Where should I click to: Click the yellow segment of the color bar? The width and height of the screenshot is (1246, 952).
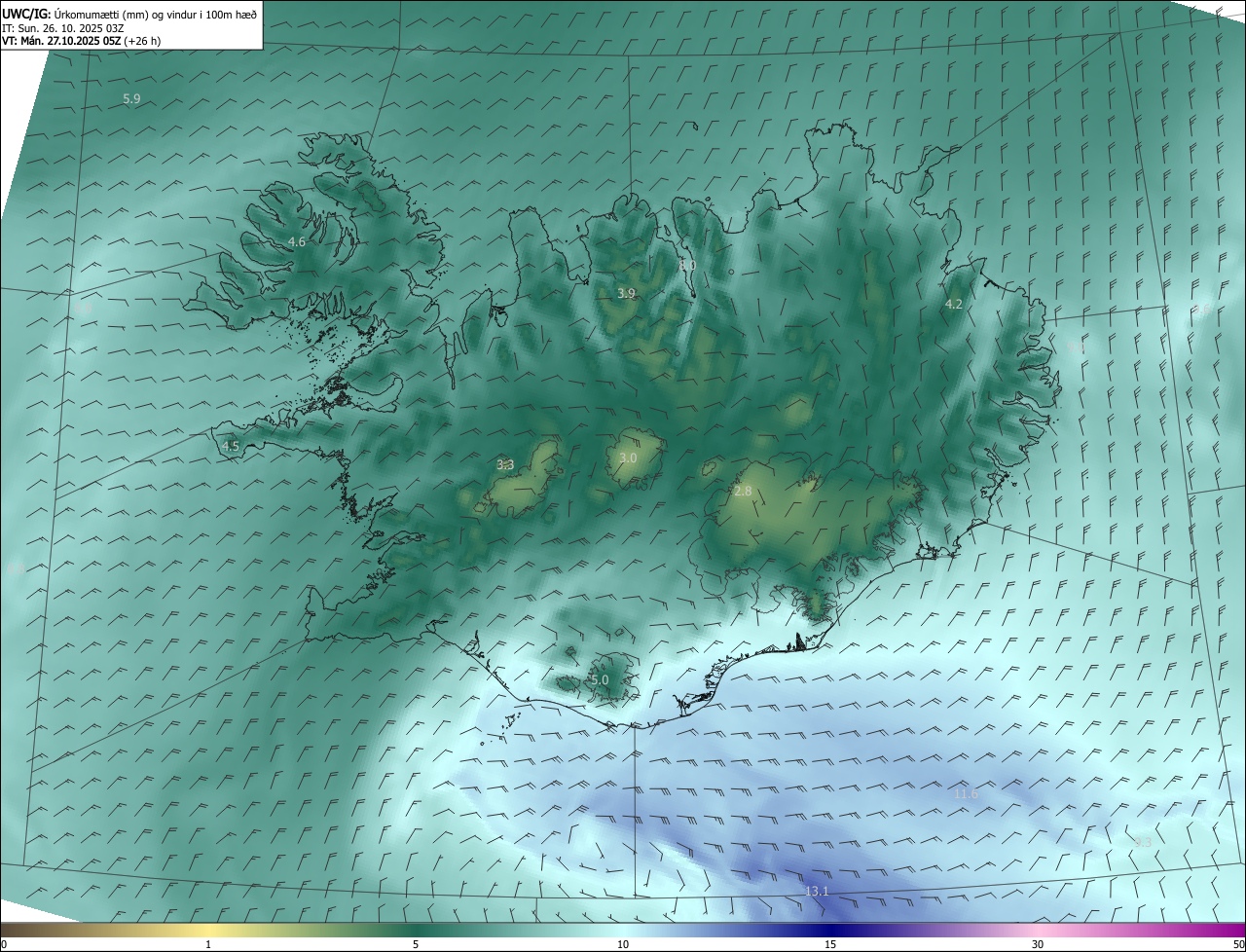click(209, 931)
